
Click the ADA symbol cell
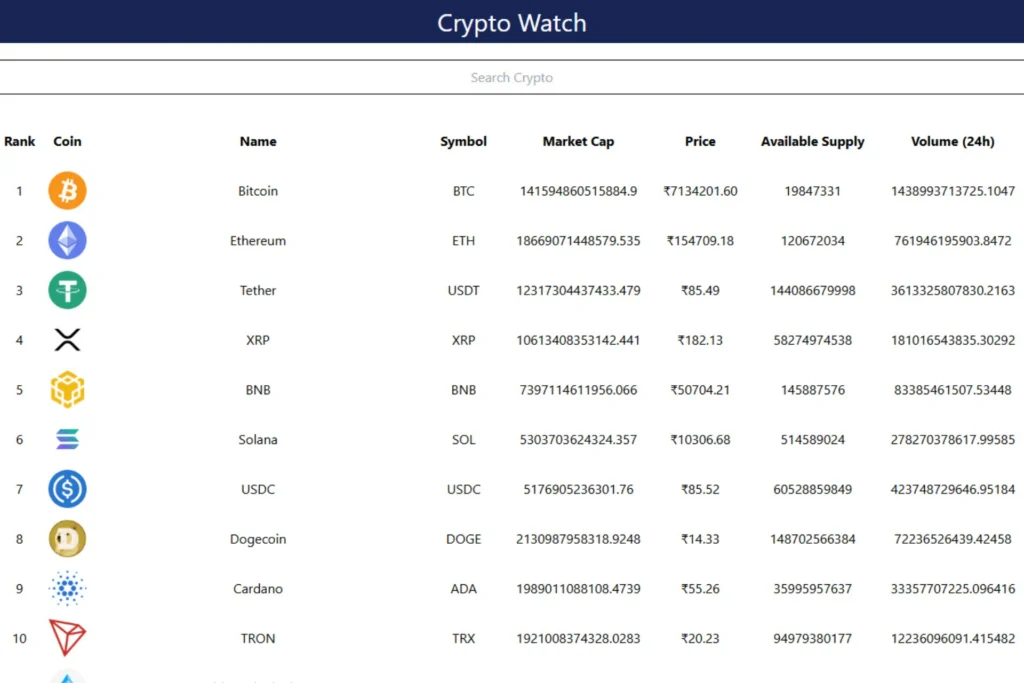click(x=464, y=588)
